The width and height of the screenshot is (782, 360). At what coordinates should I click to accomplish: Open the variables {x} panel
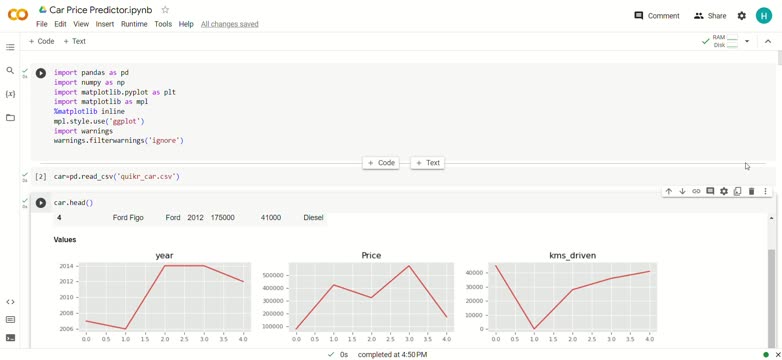10,94
